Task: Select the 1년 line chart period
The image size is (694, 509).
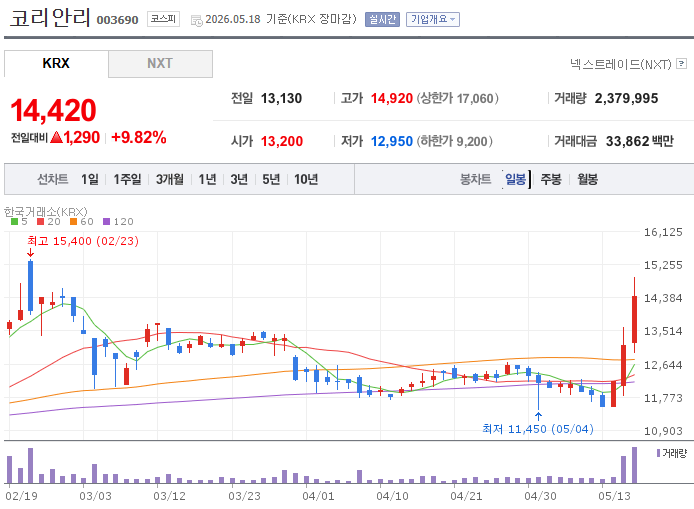Action: [x=207, y=179]
